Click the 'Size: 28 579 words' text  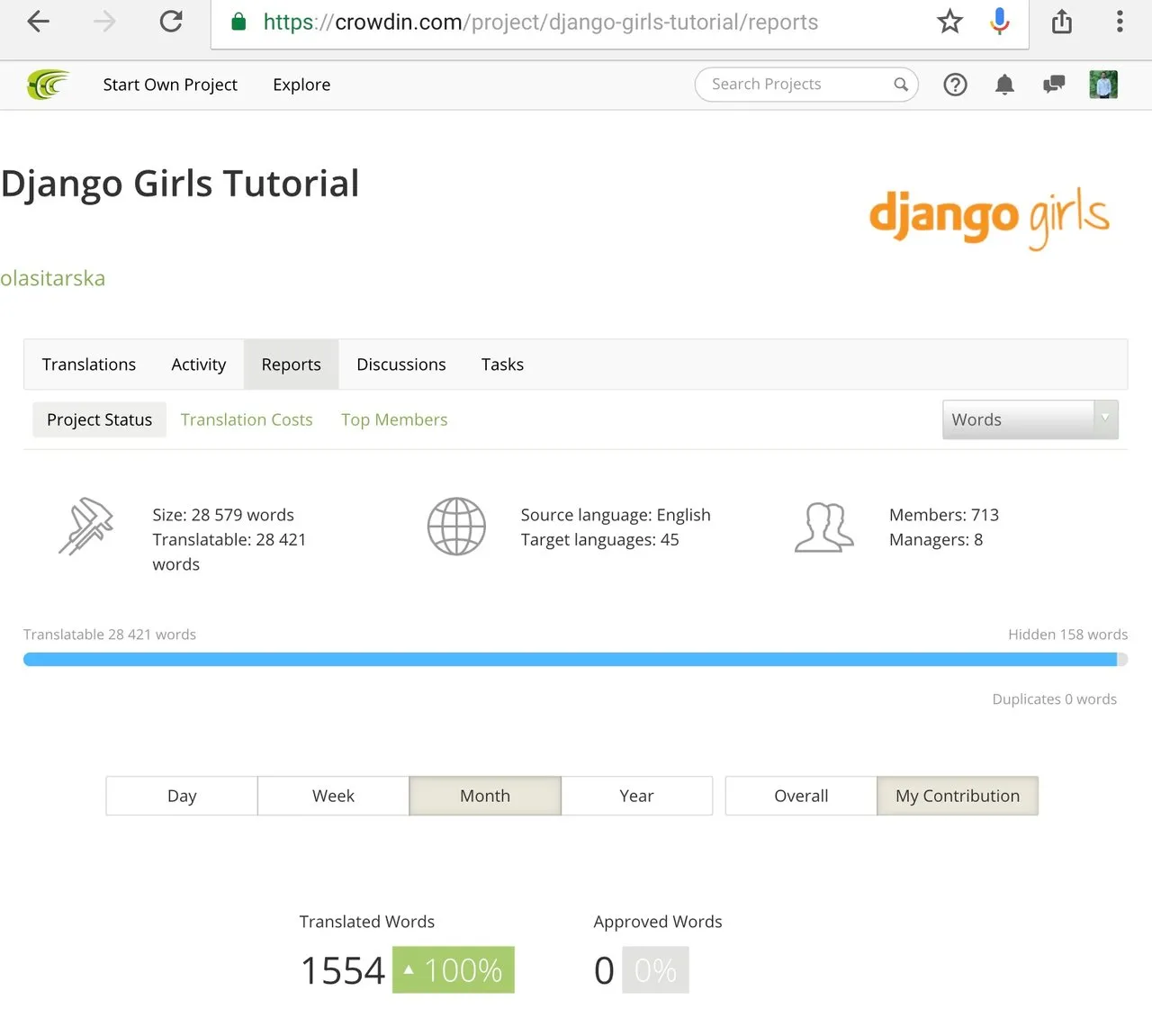223,515
